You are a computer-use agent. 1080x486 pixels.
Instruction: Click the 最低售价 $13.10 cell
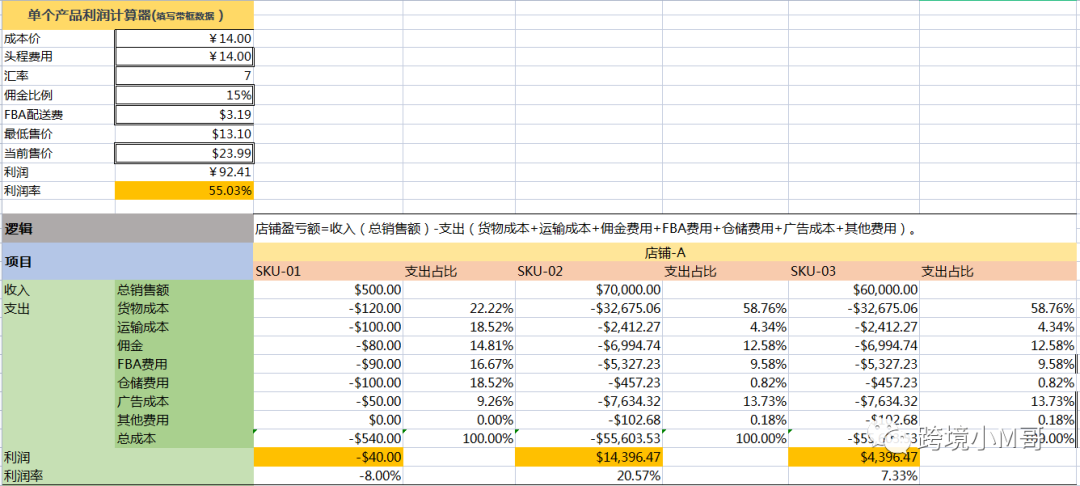pos(184,133)
